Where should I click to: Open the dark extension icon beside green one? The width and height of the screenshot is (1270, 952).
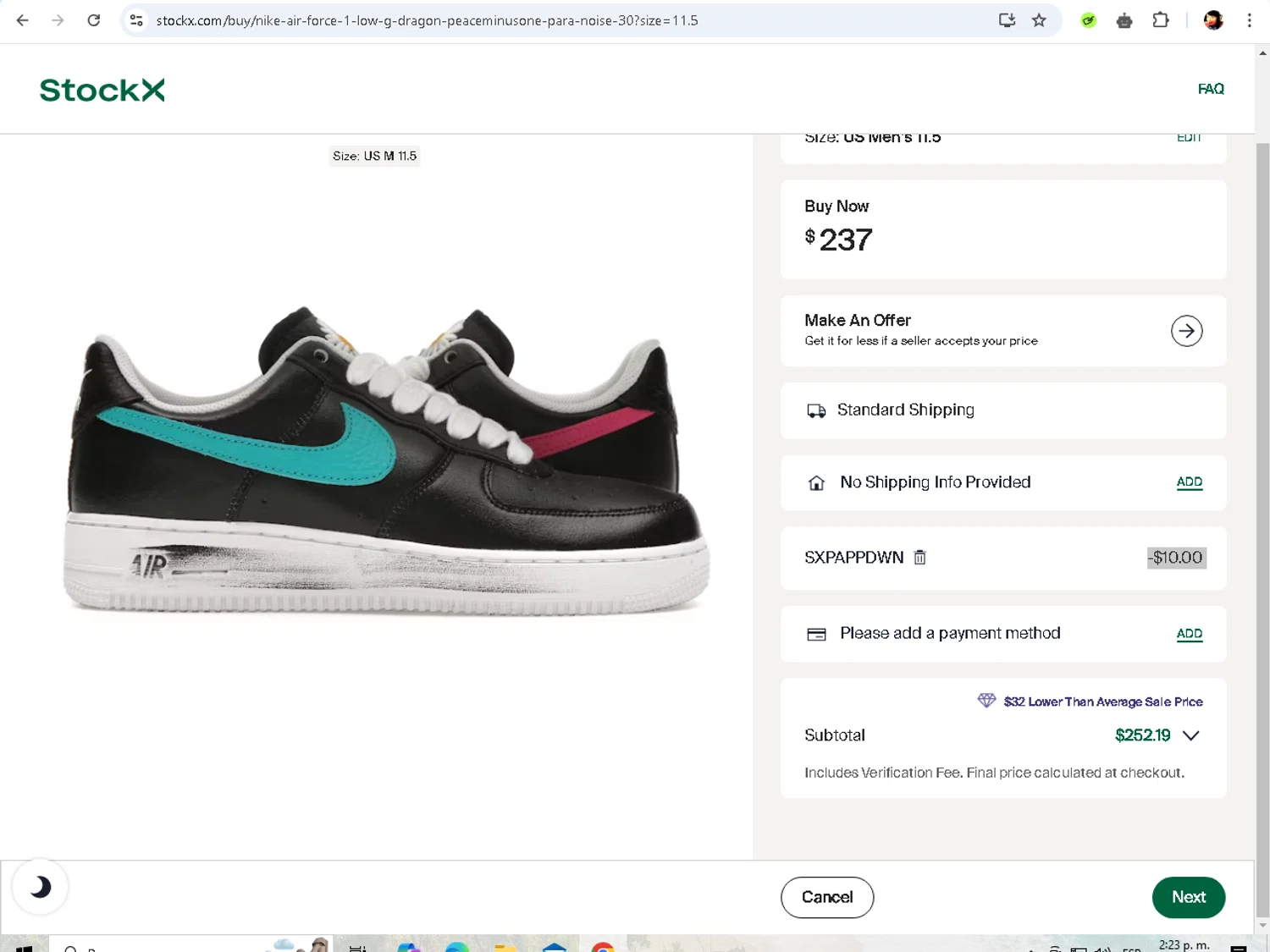1124,20
